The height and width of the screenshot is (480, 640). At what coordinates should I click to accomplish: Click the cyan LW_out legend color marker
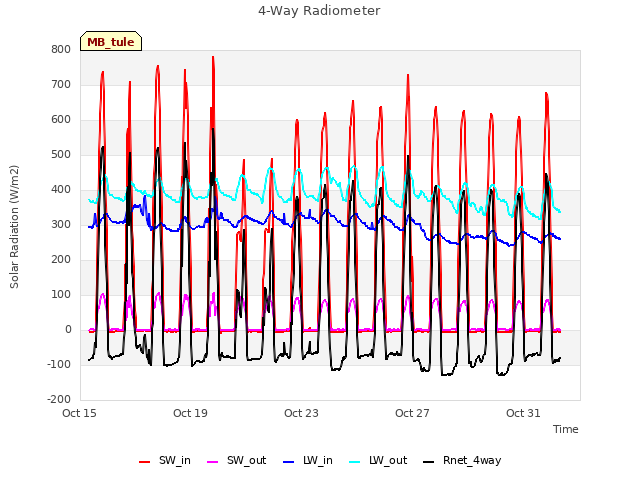pyautogui.click(x=355, y=462)
